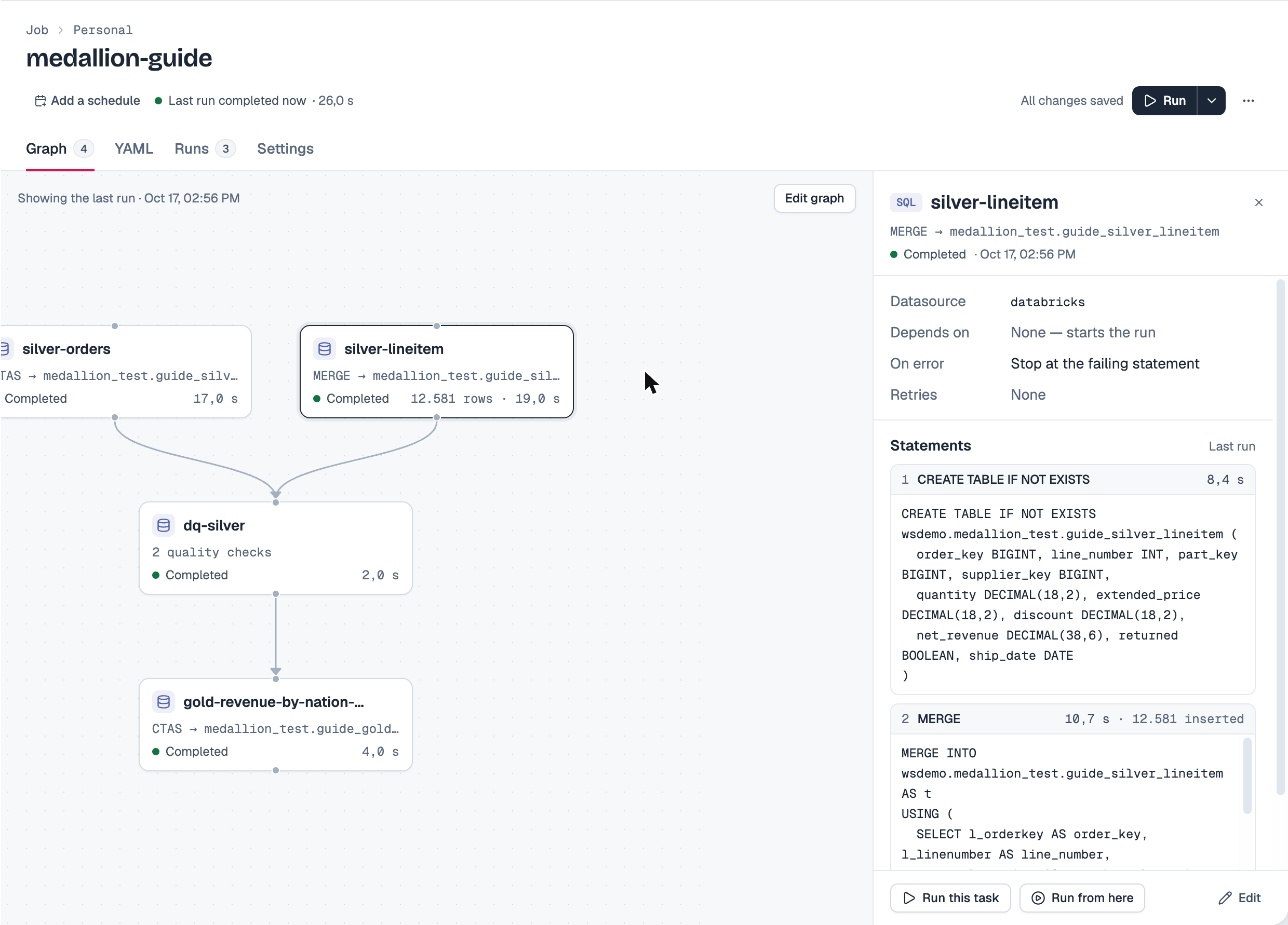Collapse the CREATE TABLE IF NOT EXISTS statement

(x=1073, y=480)
